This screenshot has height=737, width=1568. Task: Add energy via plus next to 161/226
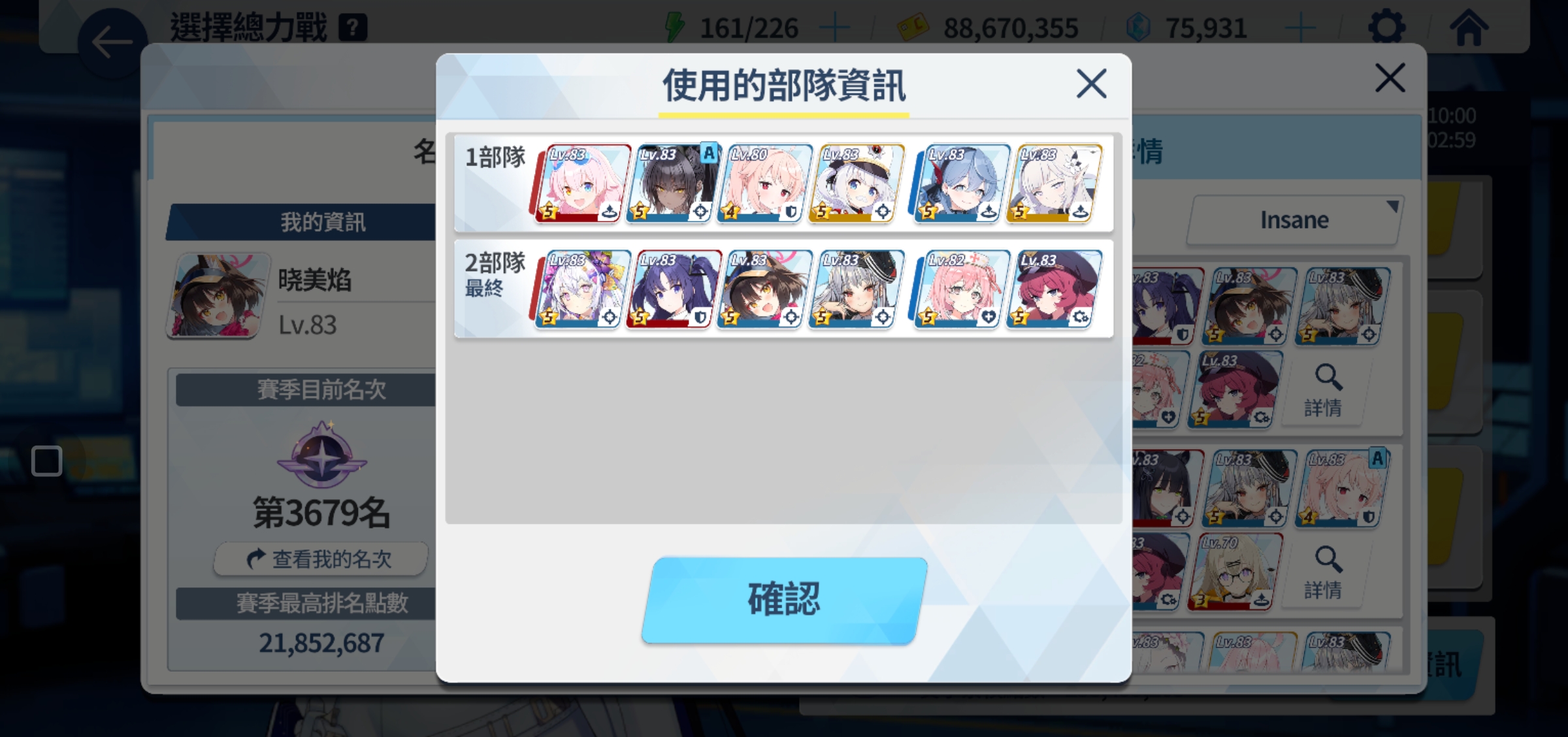[x=834, y=28]
